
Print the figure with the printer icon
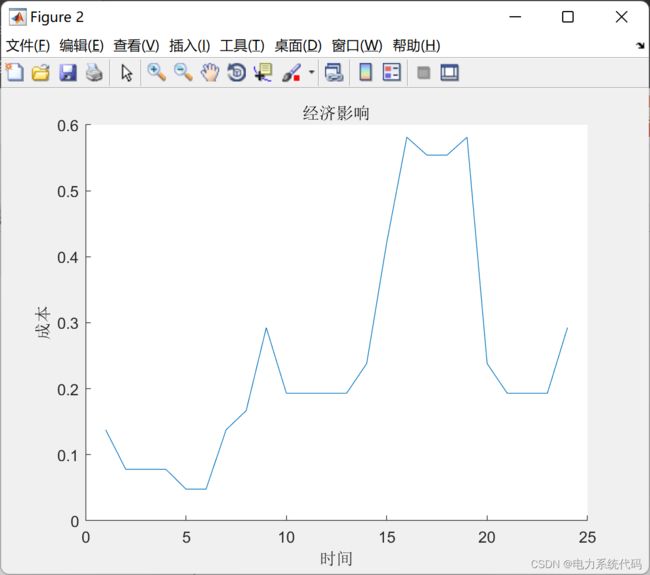click(94, 73)
